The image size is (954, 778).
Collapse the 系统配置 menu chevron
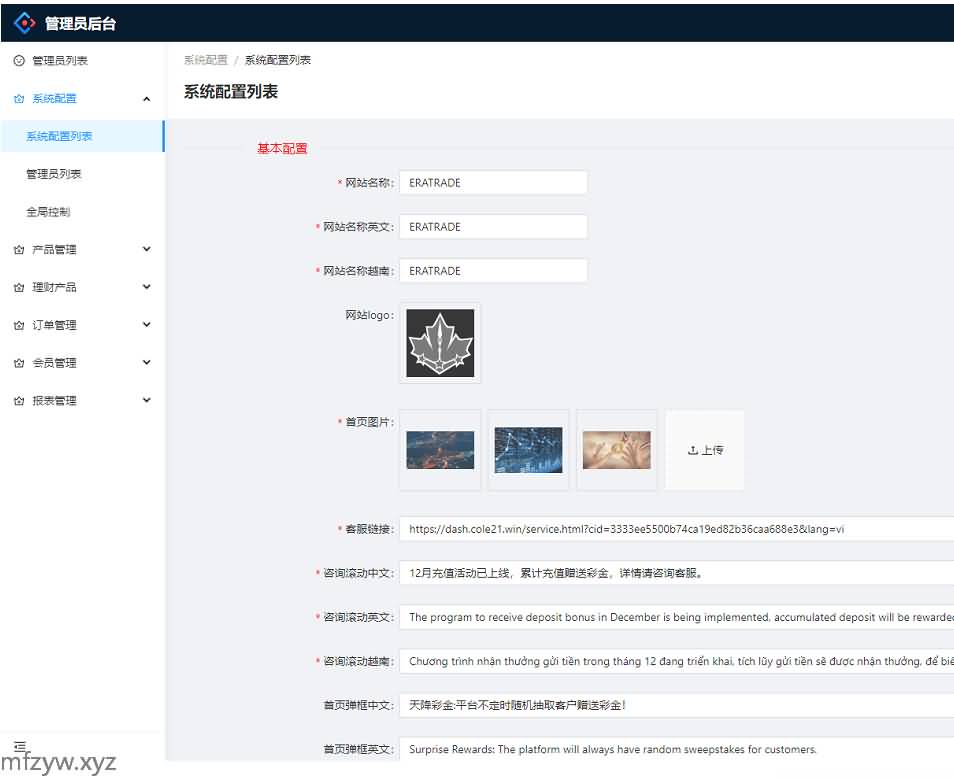147,99
